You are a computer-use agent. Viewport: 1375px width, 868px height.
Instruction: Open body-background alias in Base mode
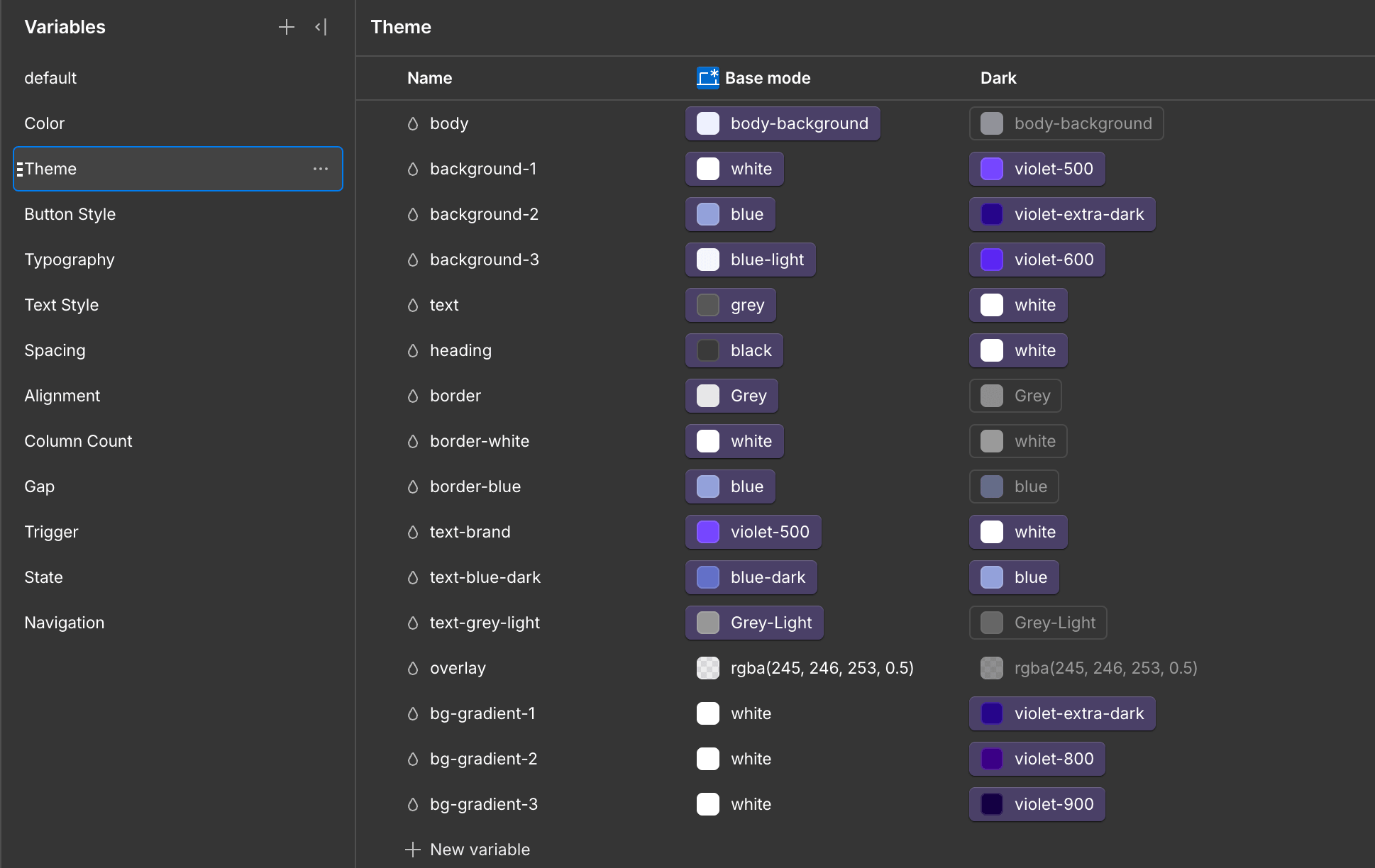pyautogui.click(x=783, y=123)
